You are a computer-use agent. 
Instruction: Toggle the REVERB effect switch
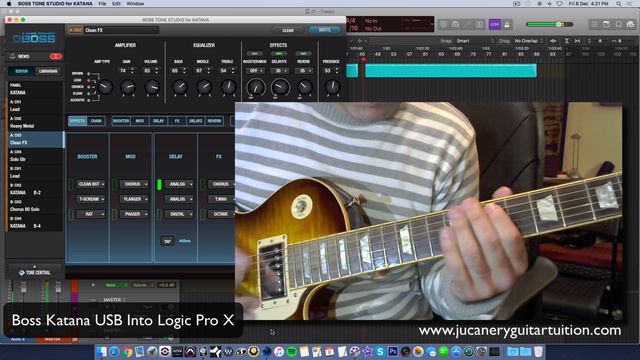[303, 53]
